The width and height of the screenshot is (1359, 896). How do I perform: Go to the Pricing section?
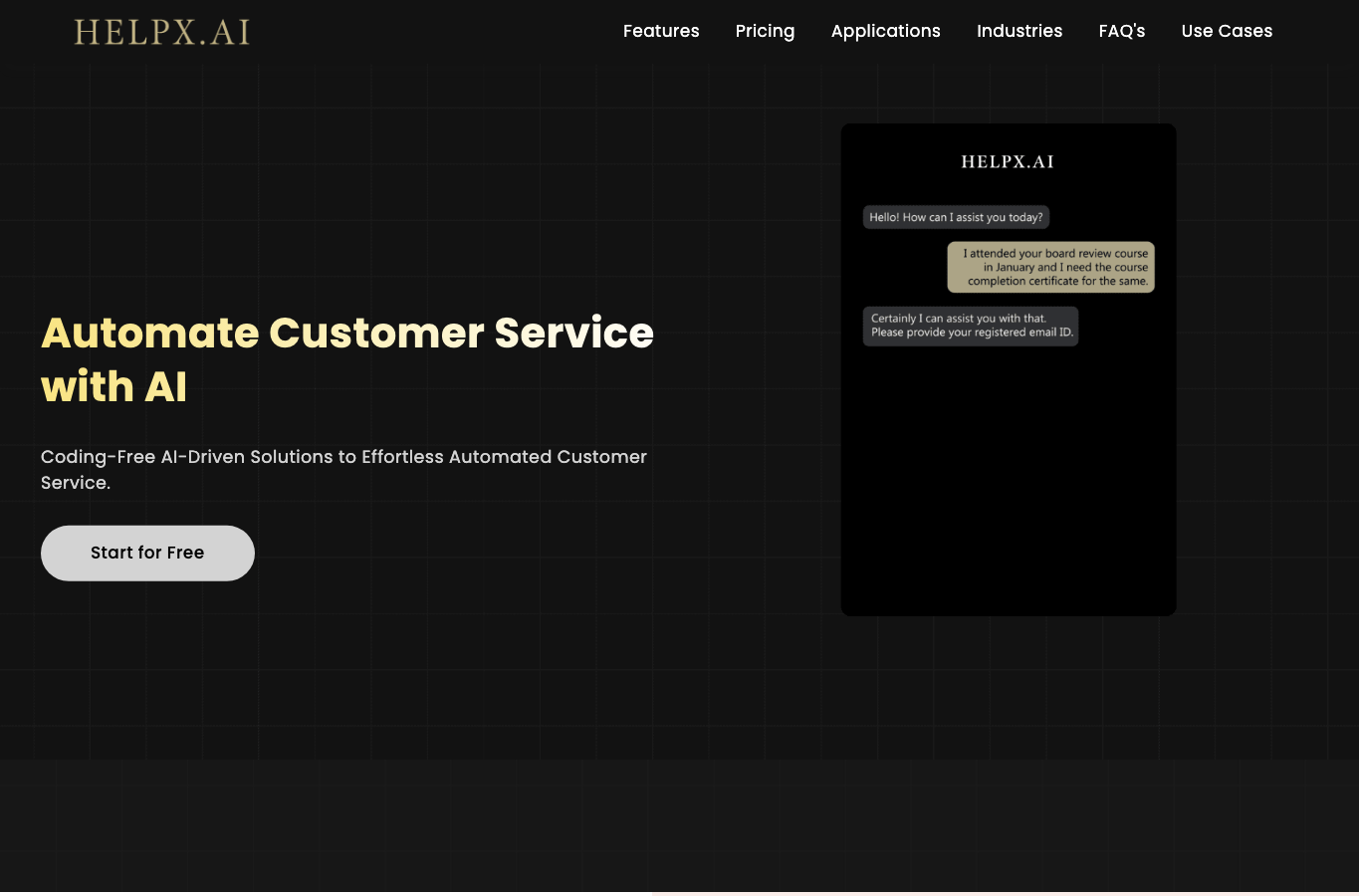point(765,31)
